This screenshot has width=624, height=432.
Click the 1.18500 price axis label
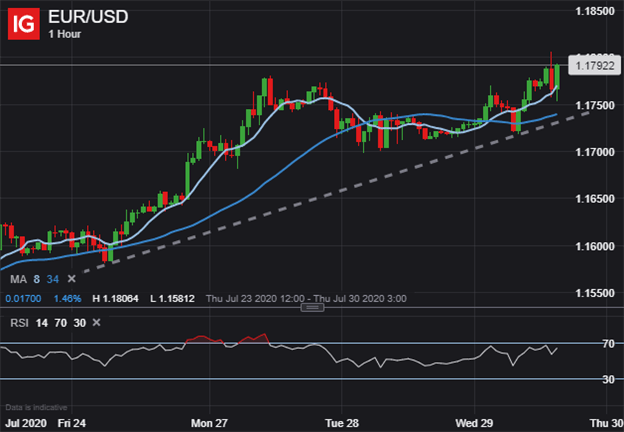tap(595, 11)
